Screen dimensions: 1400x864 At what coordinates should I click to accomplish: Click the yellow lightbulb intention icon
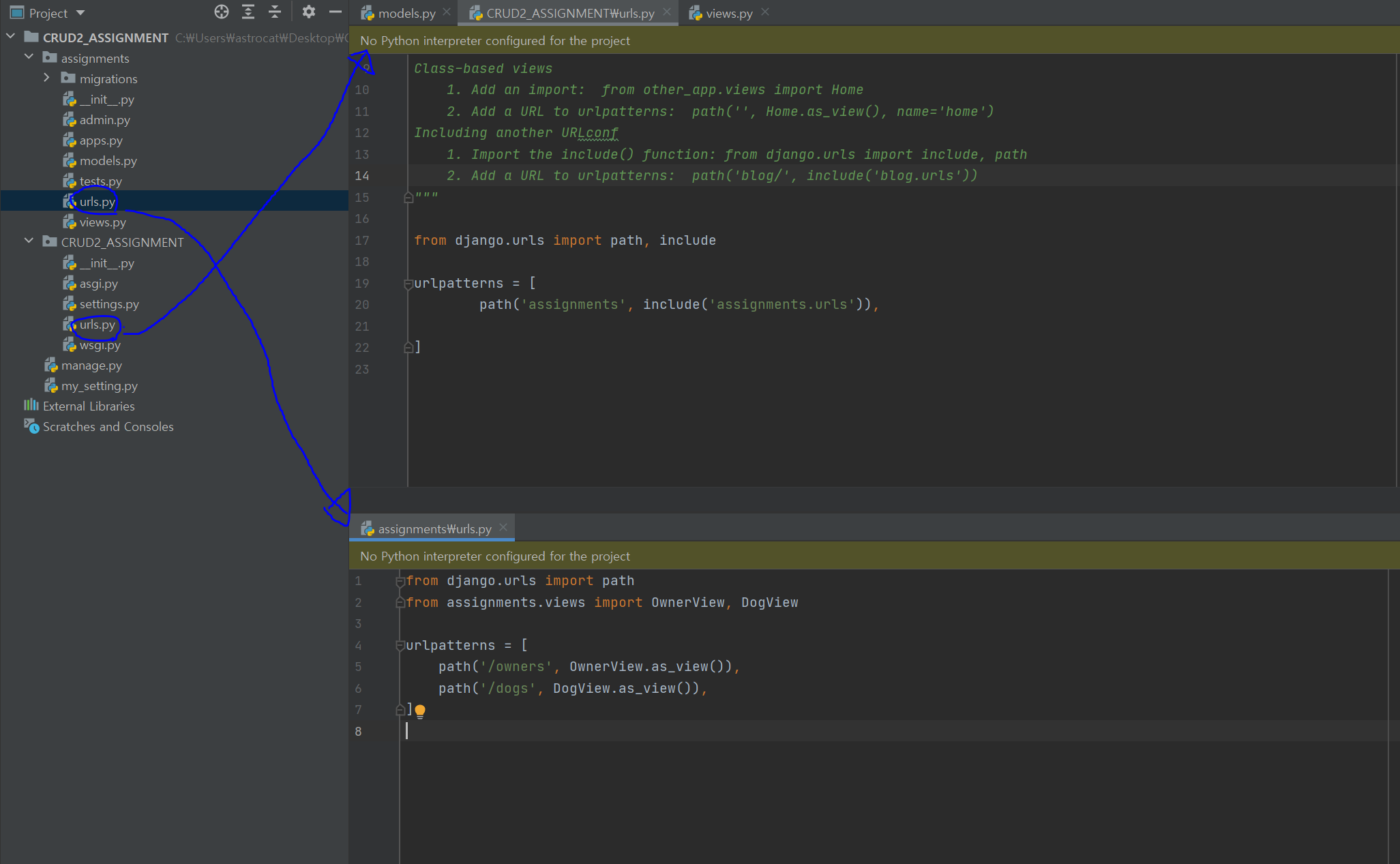420,711
